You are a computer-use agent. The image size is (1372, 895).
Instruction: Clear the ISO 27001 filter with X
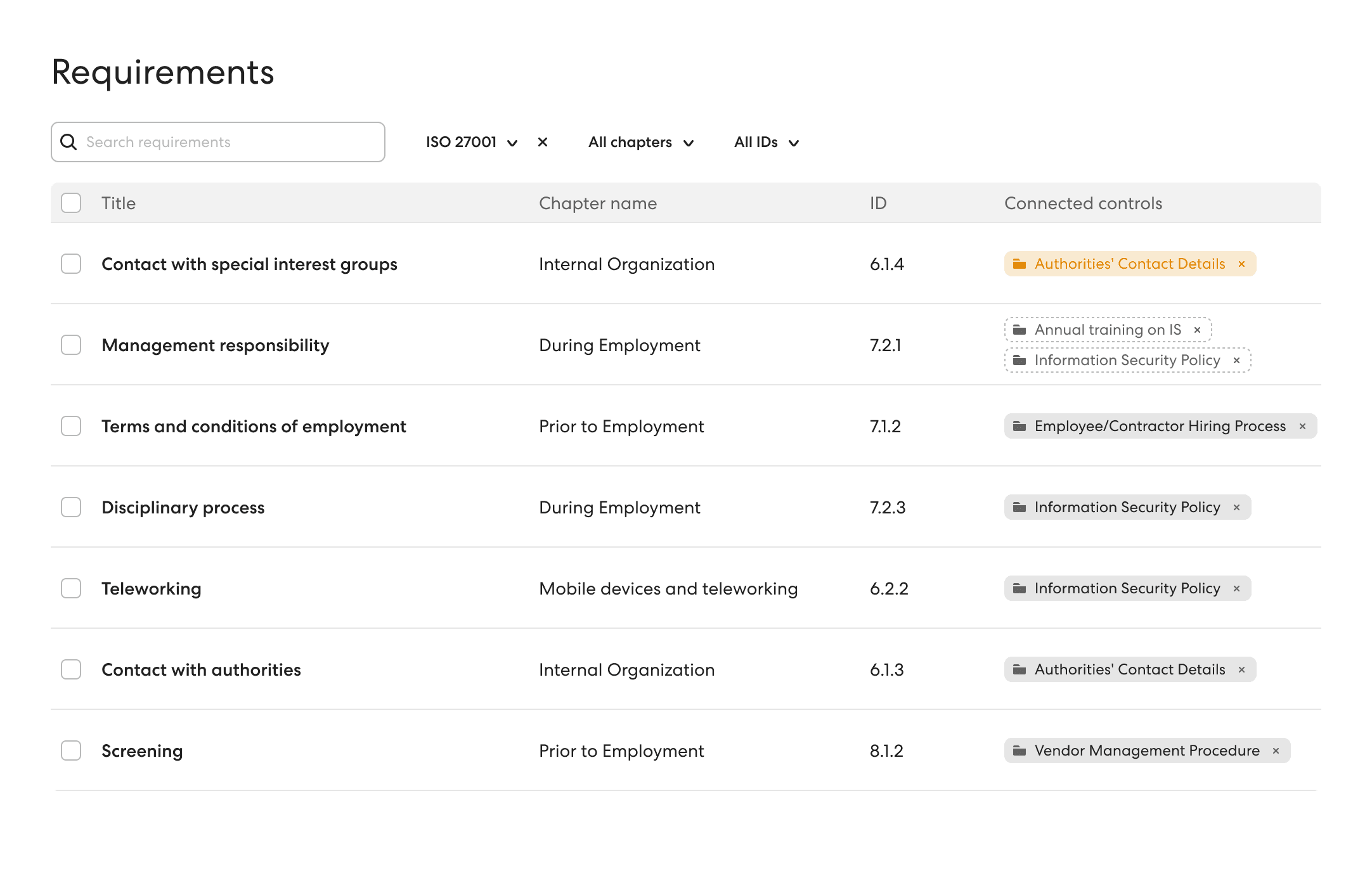tap(543, 142)
